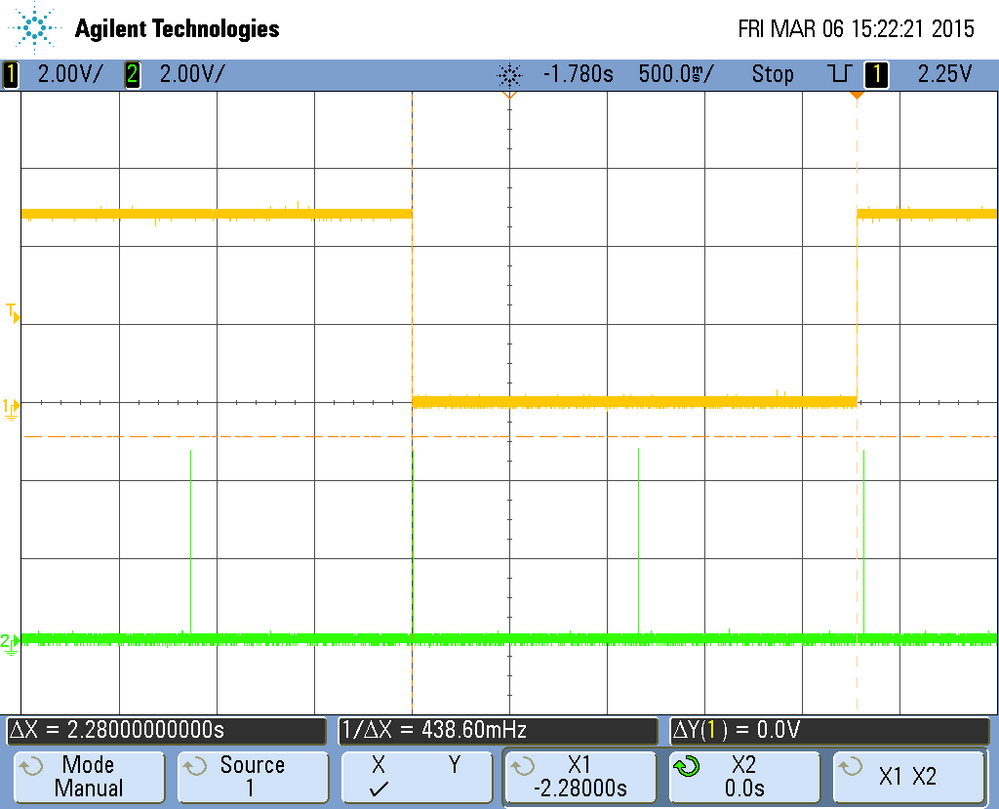Click the ΔX = 2.28000000000s readout
999x809 pixels.
(x=166, y=730)
